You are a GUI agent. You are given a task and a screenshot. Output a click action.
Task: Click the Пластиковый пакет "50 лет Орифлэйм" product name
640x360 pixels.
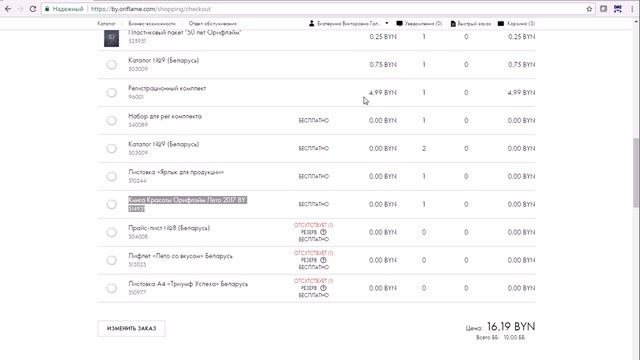point(185,33)
